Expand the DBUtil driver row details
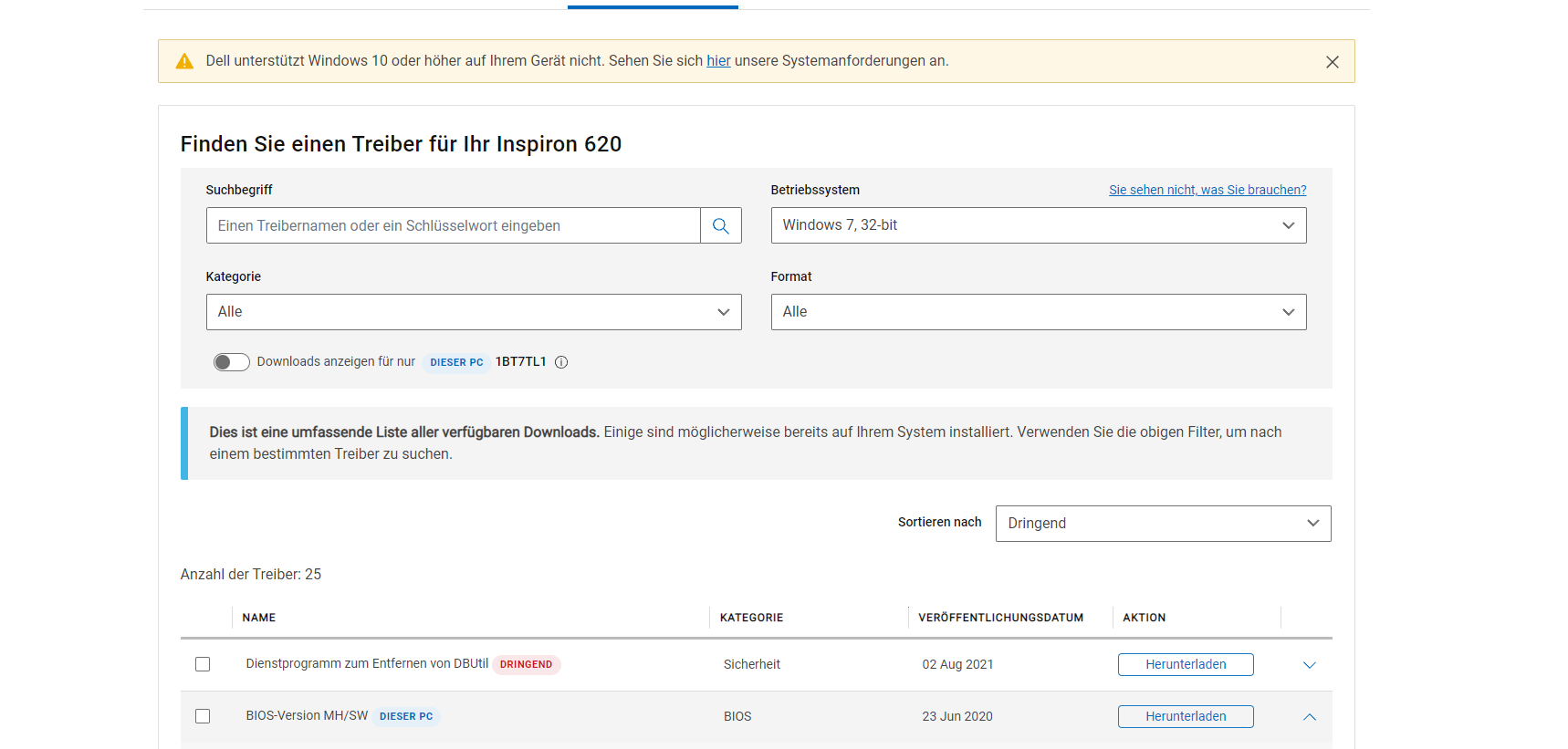 1310,665
